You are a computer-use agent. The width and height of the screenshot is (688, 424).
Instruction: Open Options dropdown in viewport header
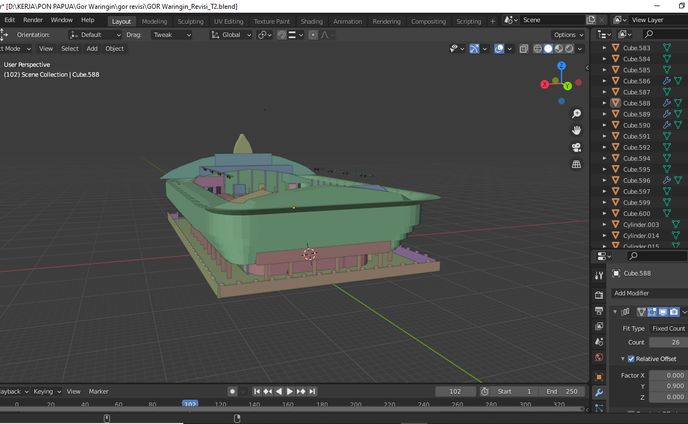point(568,35)
